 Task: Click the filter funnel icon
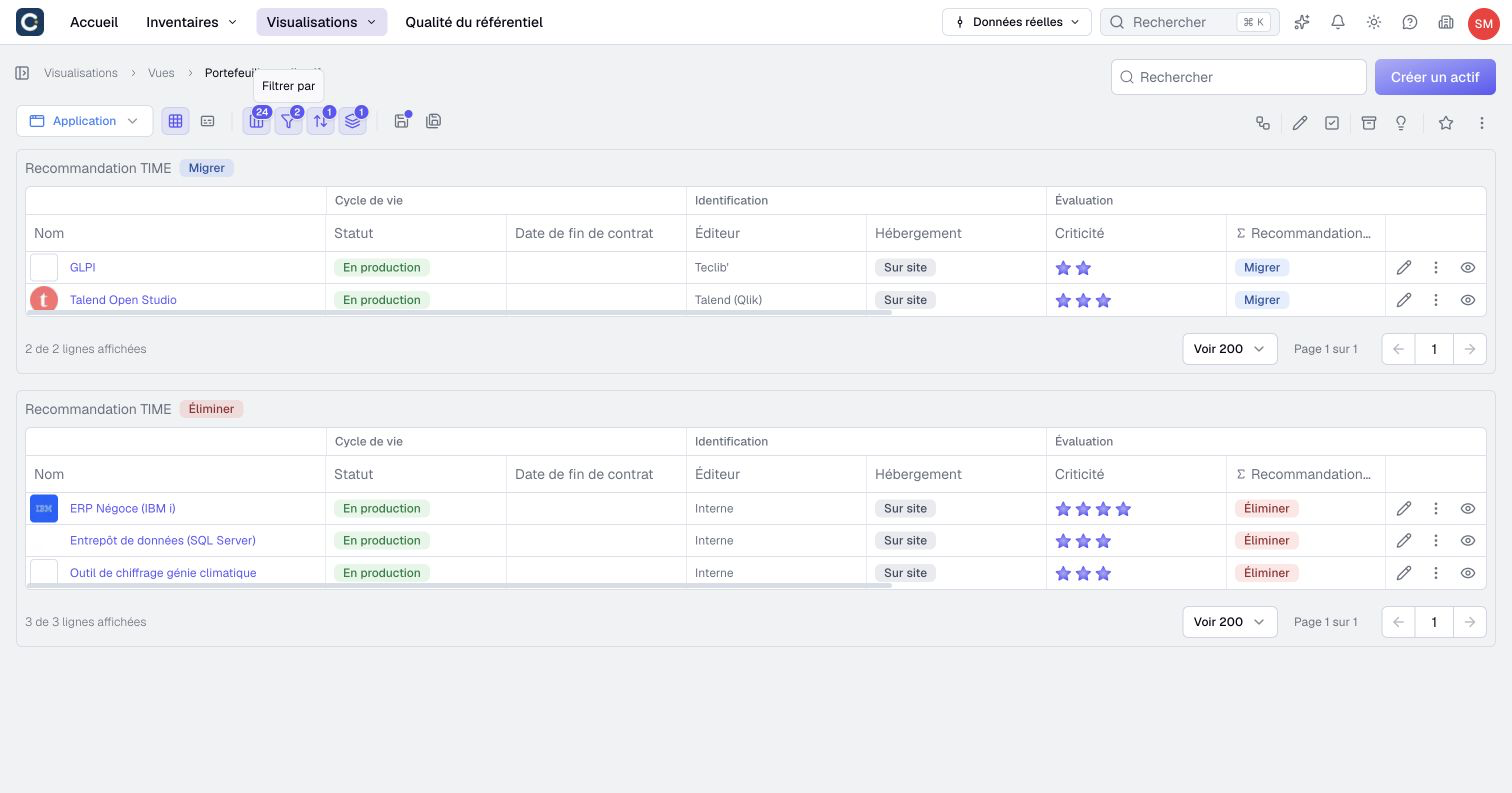(x=289, y=121)
